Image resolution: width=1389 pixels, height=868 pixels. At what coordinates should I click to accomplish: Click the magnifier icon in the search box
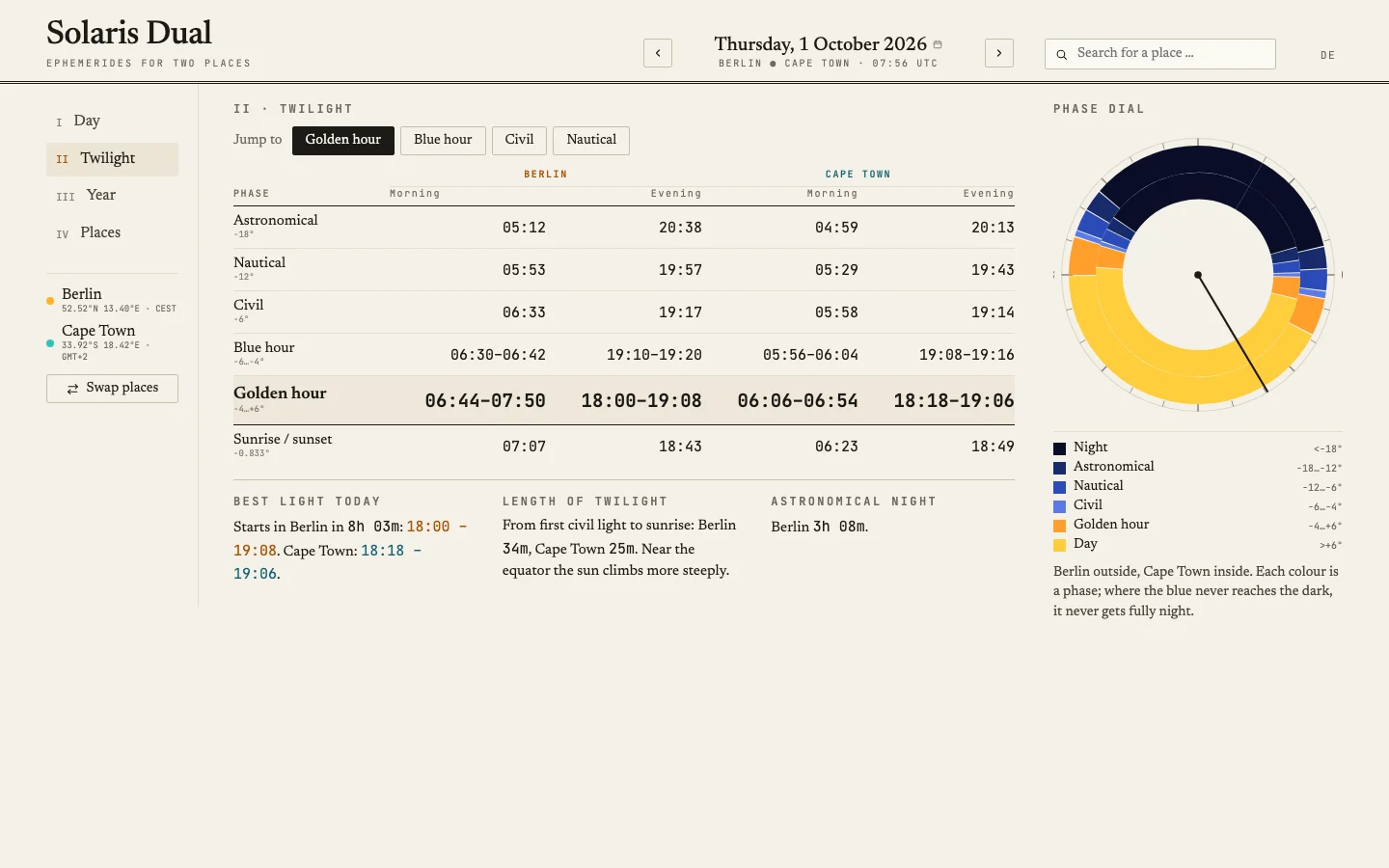1061,54
